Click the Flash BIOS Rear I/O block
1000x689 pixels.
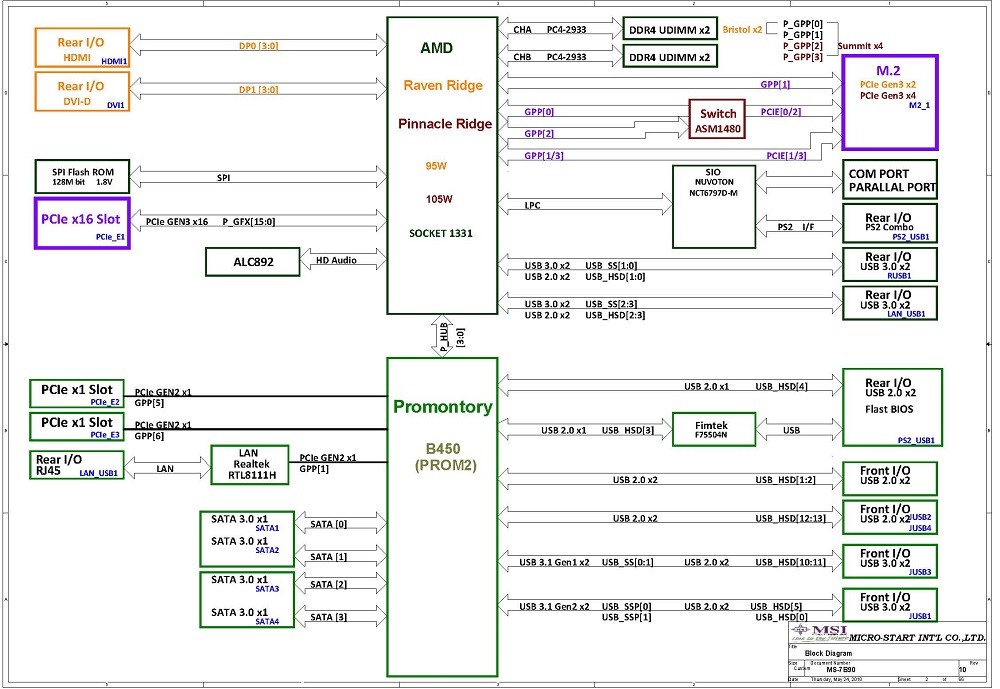click(x=890, y=406)
